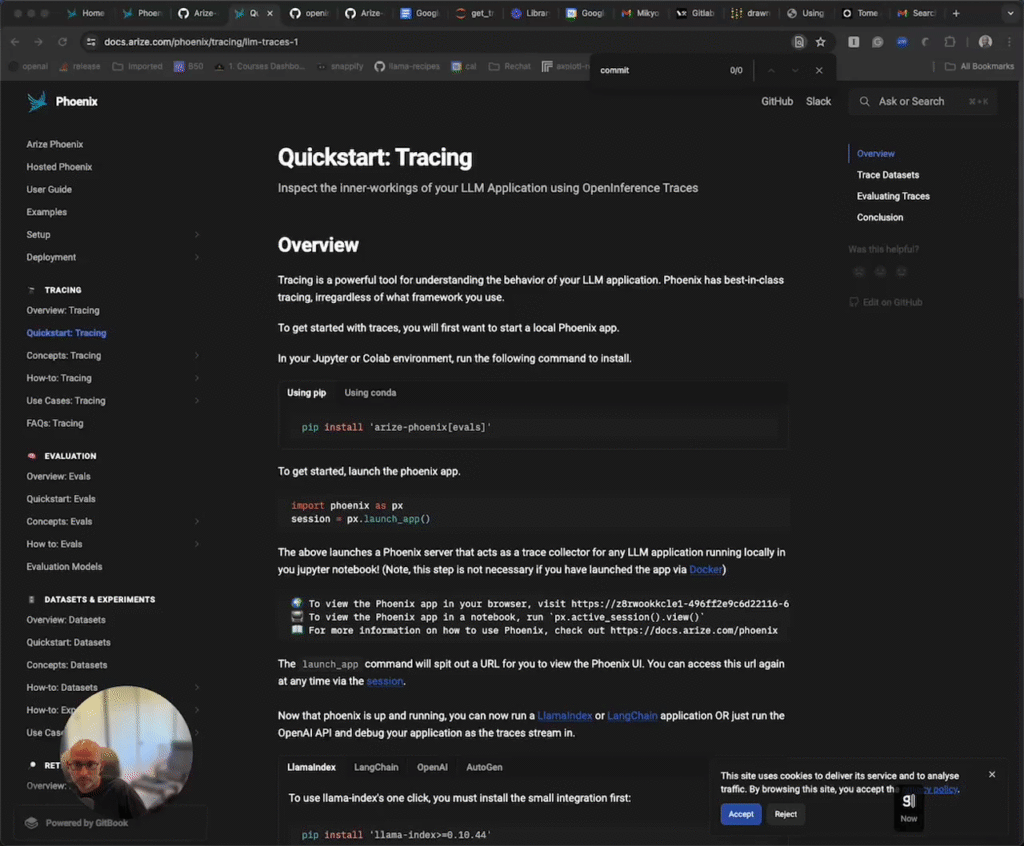
Task: Close the find bar with the X
Action: (x=819, y=71)
